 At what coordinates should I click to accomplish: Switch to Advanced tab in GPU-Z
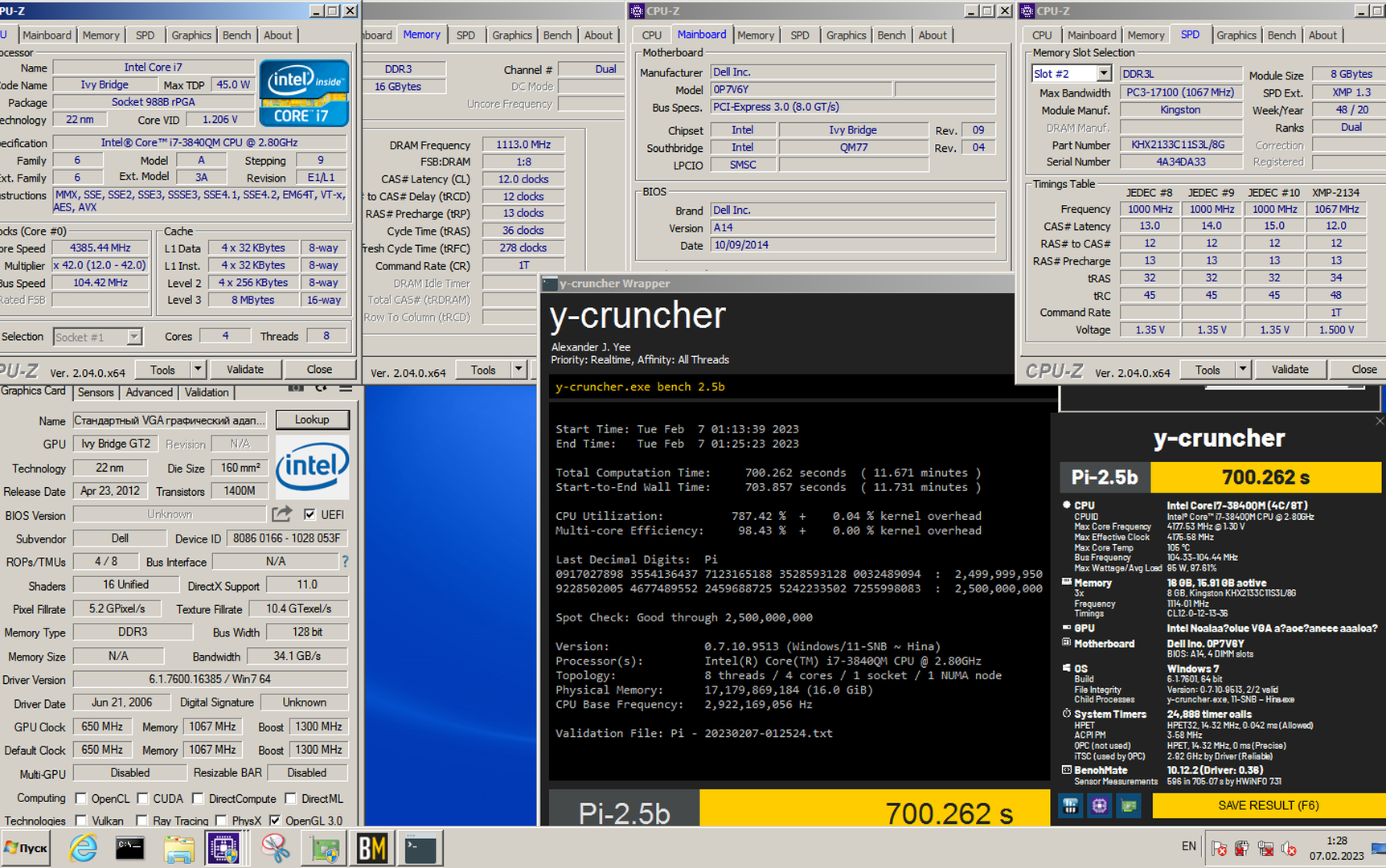149,392
